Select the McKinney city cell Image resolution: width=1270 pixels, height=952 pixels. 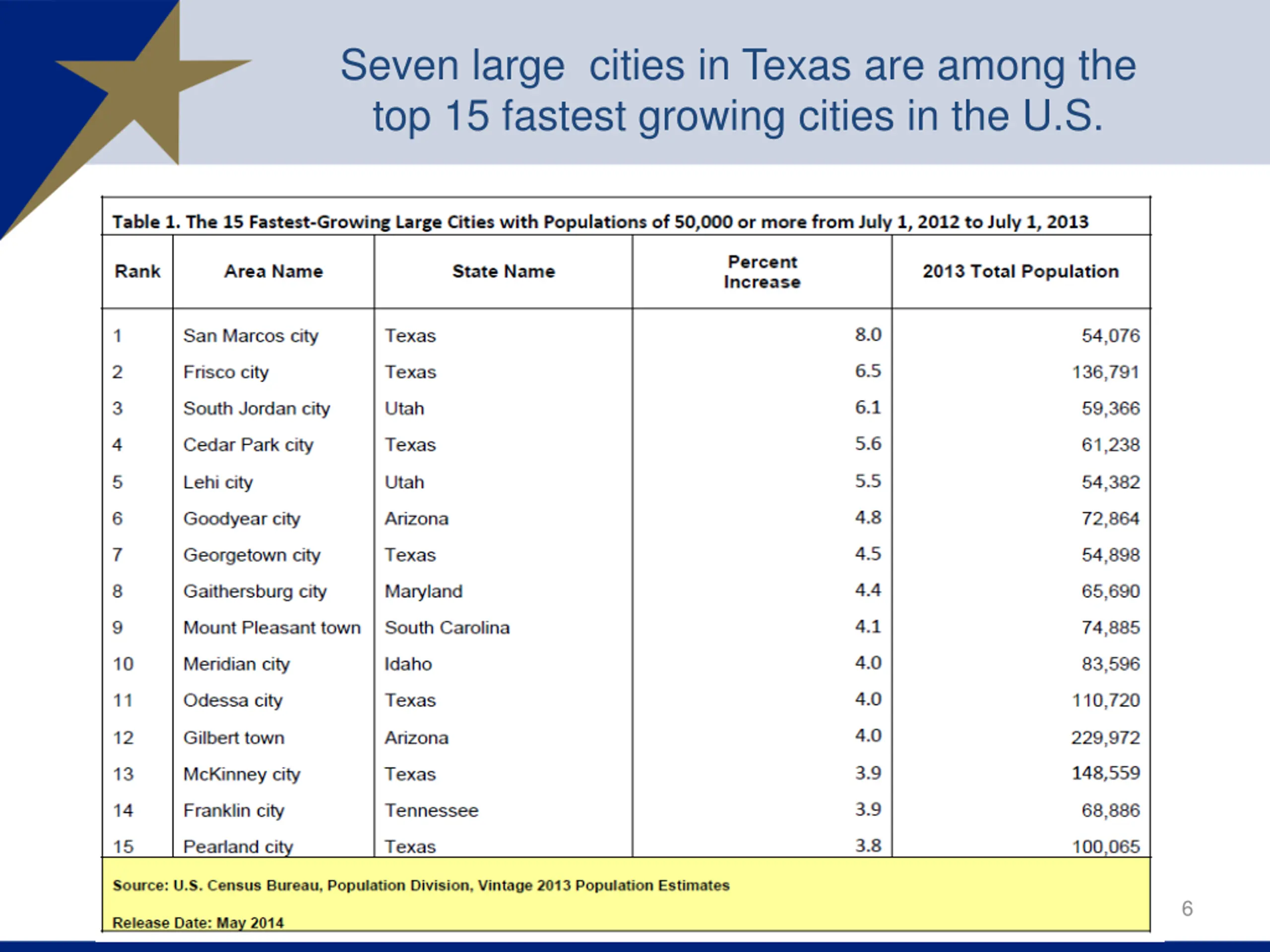pyautogui.click(x=242, y=774)
